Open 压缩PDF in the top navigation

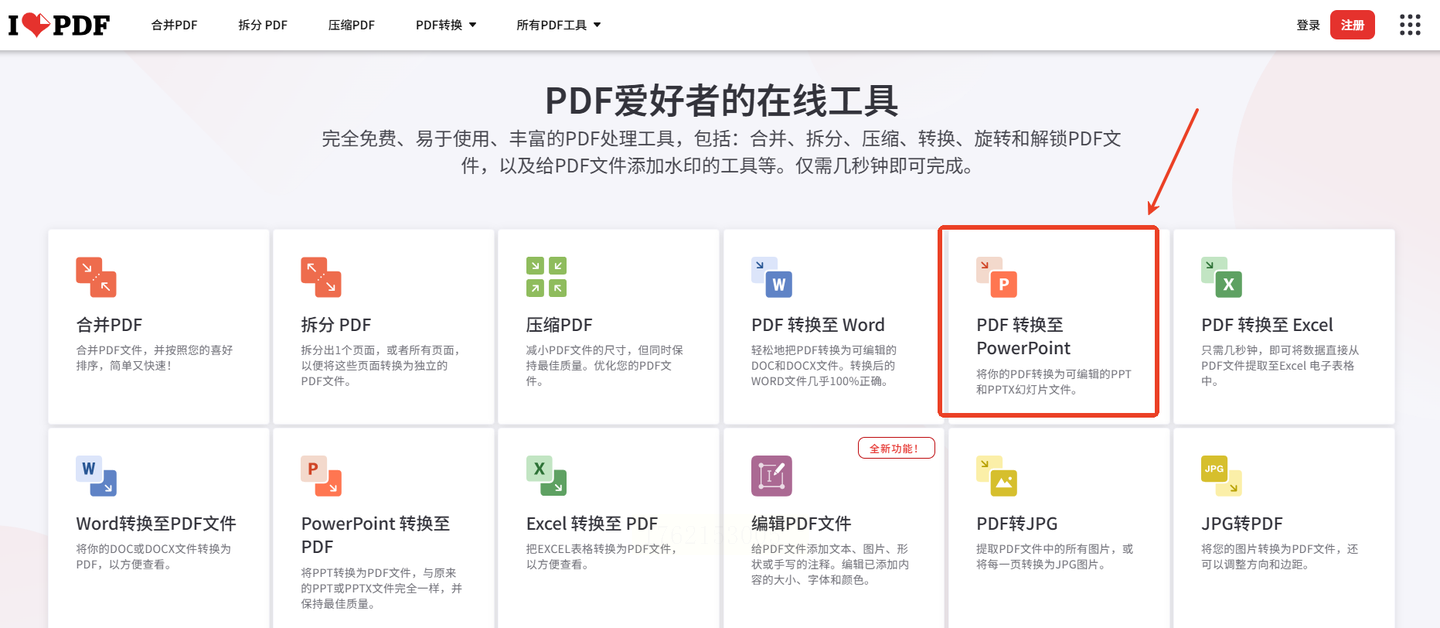[351, 25]
